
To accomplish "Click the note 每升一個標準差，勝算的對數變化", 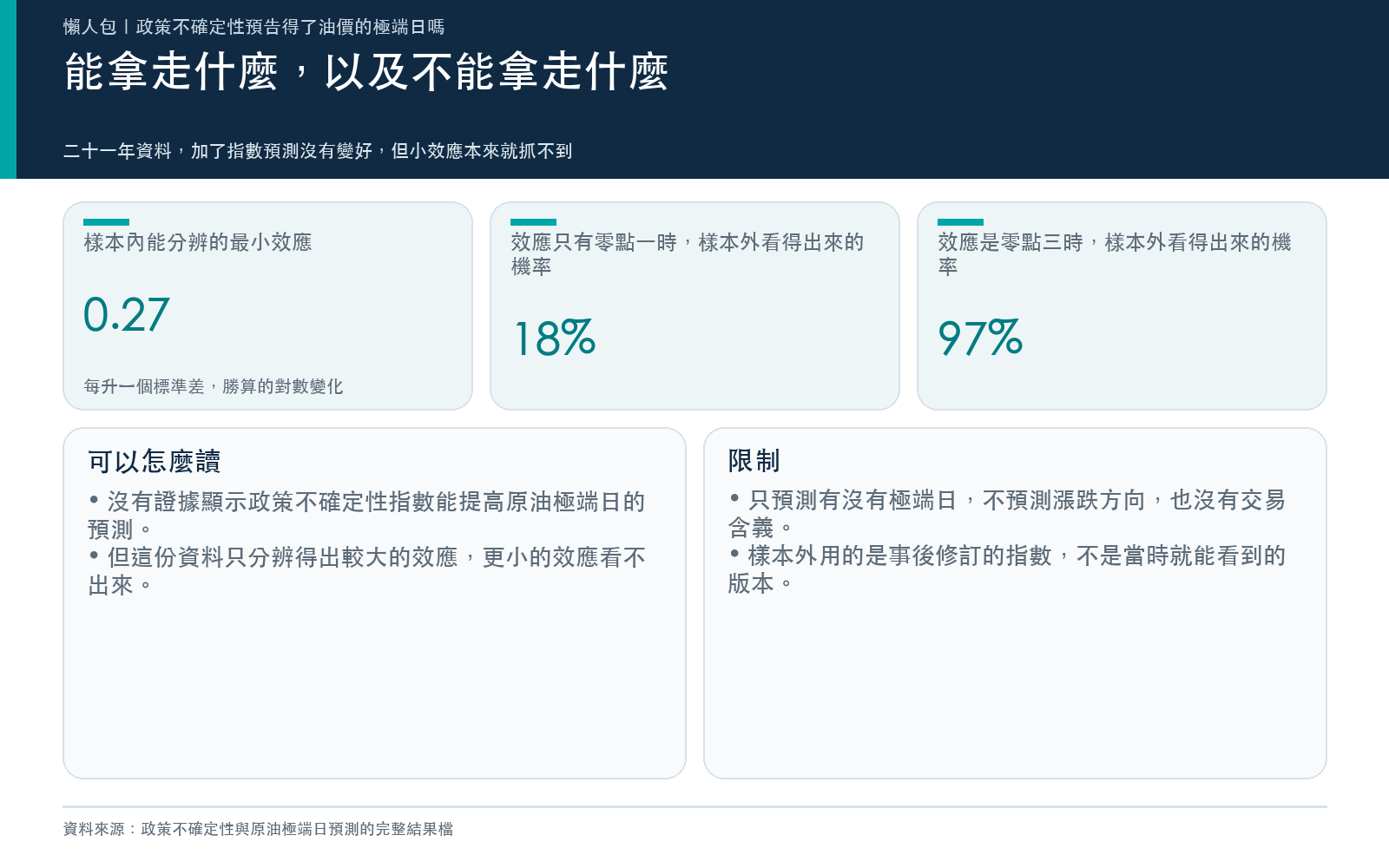I will pyautogui.click(x=214, y=386).
